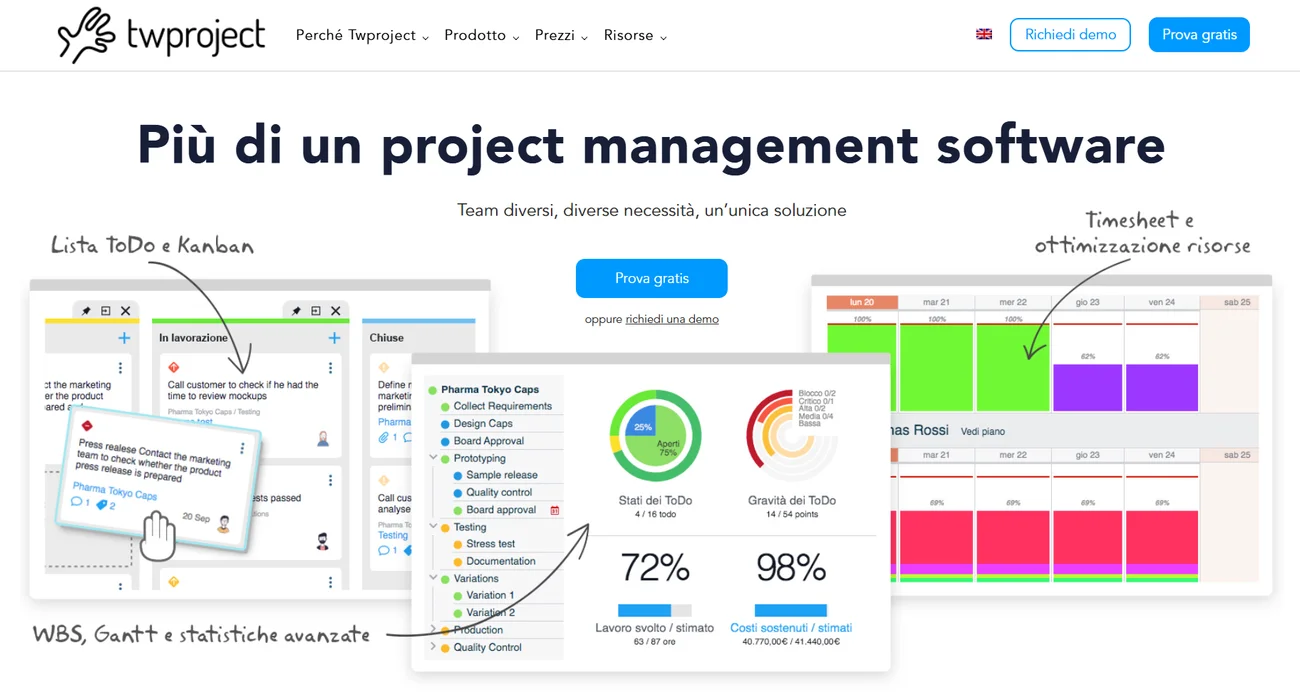Viewport: 1300px width, 698px height.
Task: Pin the In lavorazione column panel
Action: click(296, 311)
